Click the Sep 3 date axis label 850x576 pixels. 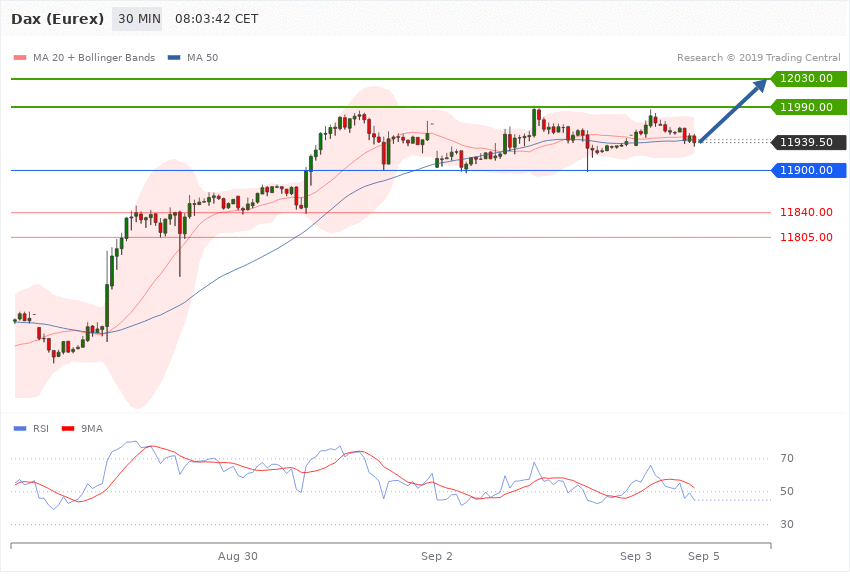click(636, 556)
